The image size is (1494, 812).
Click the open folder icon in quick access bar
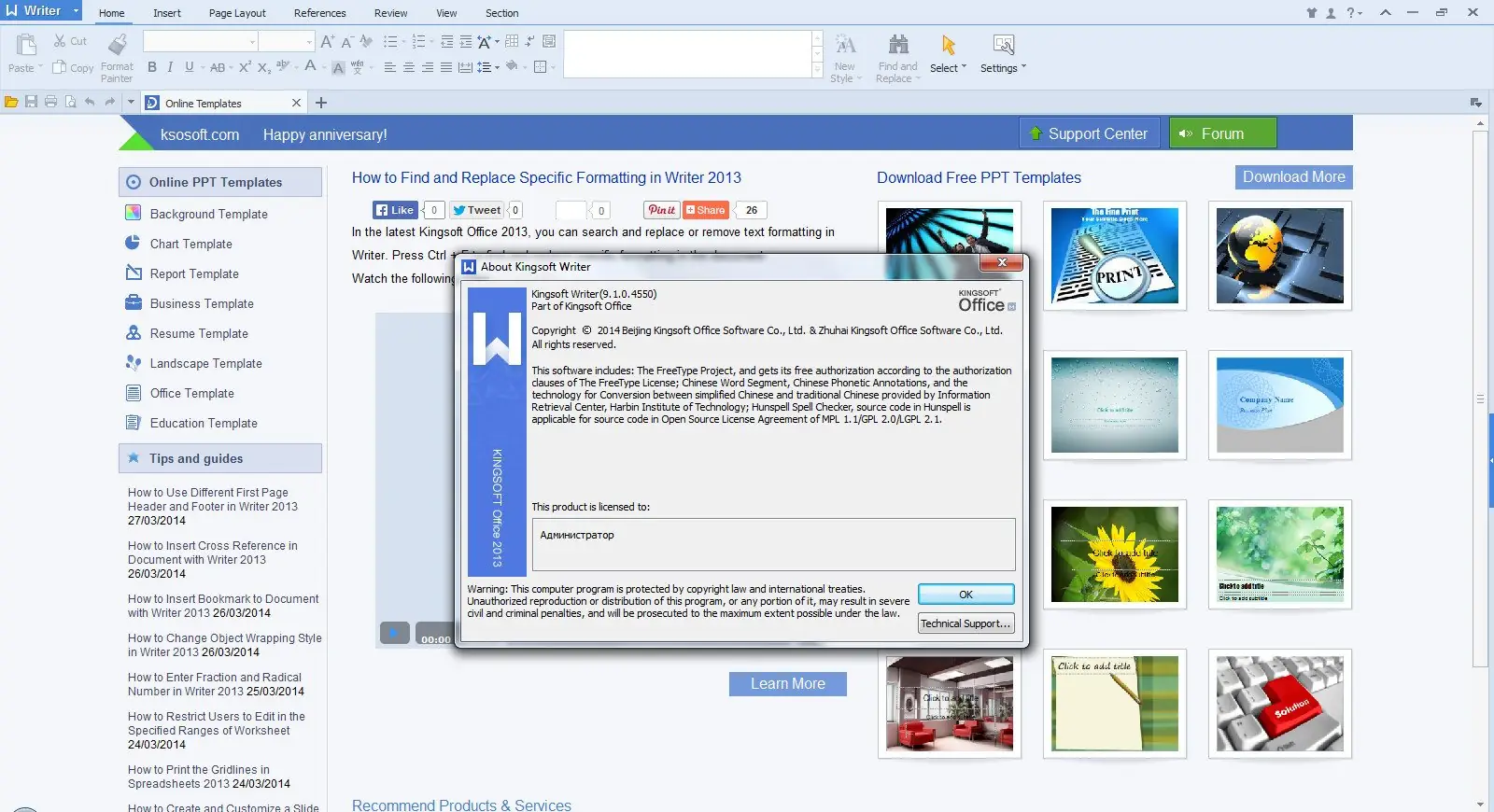pos(11,102)
